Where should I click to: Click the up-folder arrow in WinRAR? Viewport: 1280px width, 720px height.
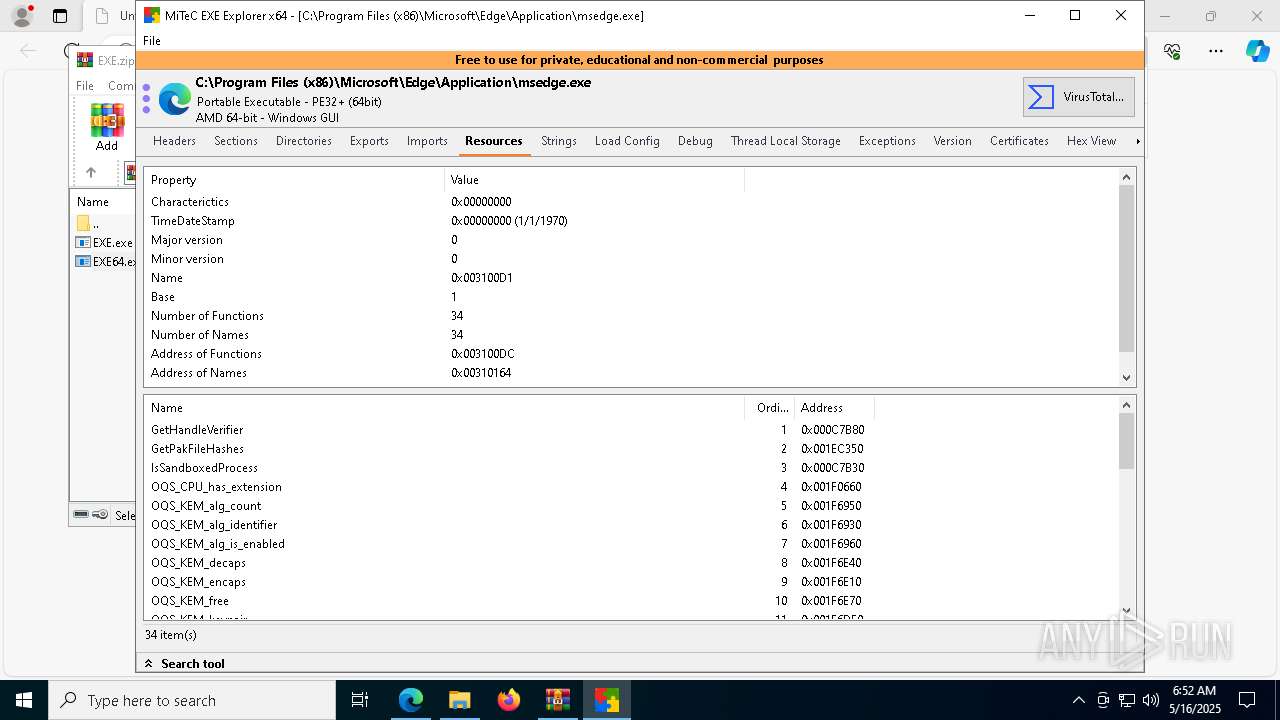90,172
